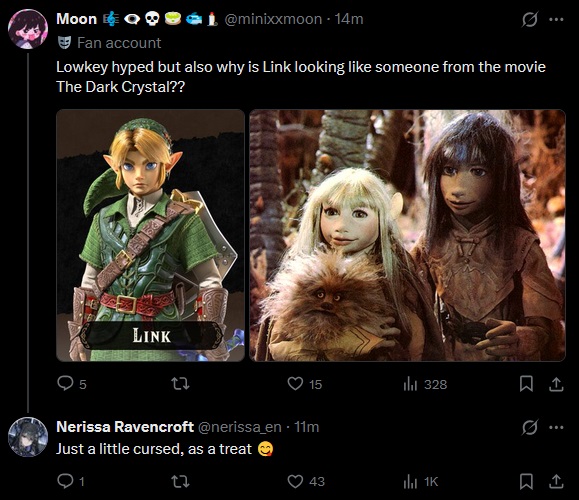The width and height of the screenshot is (579, 500).
Task: Open Grok icon on Moon's tweet
Action: pos(530,19)
